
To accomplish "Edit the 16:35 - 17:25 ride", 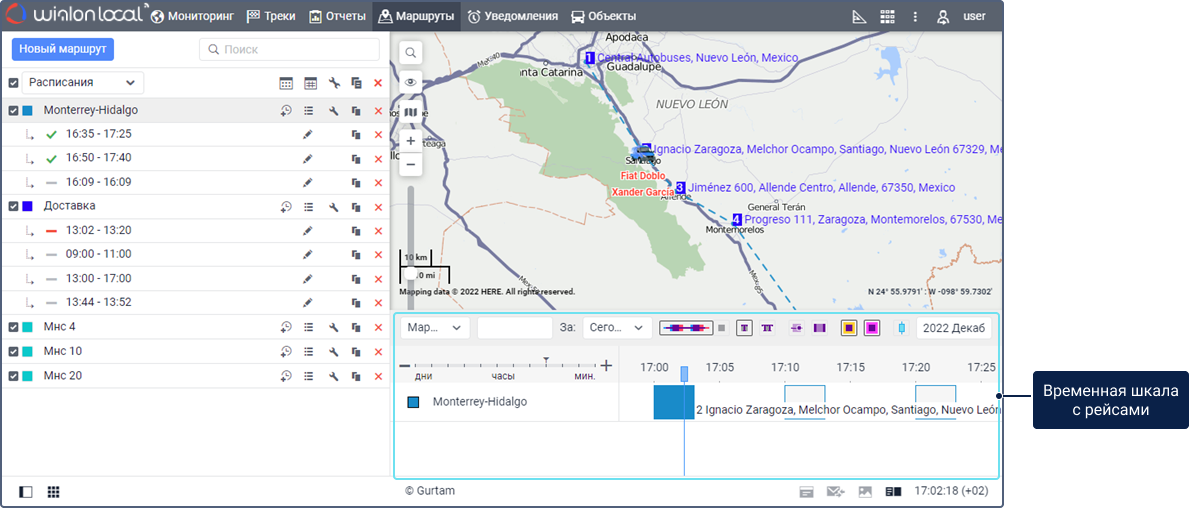I will 308,134.
